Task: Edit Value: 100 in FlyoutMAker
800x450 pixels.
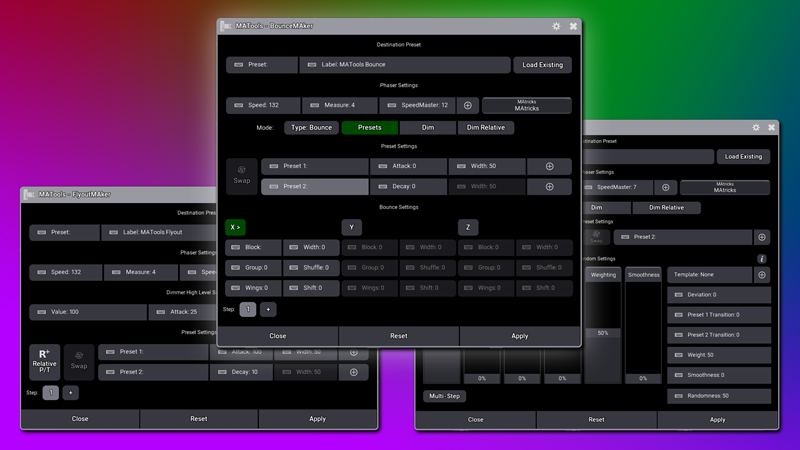Action: tap(88, 312)
